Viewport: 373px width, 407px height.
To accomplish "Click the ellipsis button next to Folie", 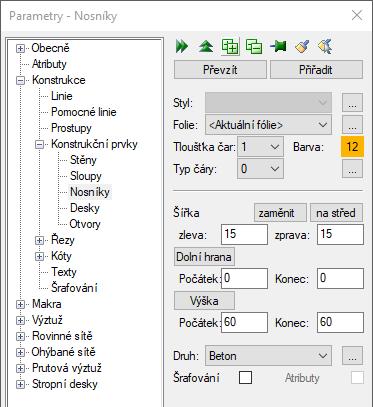I will (x=352, y=125).
